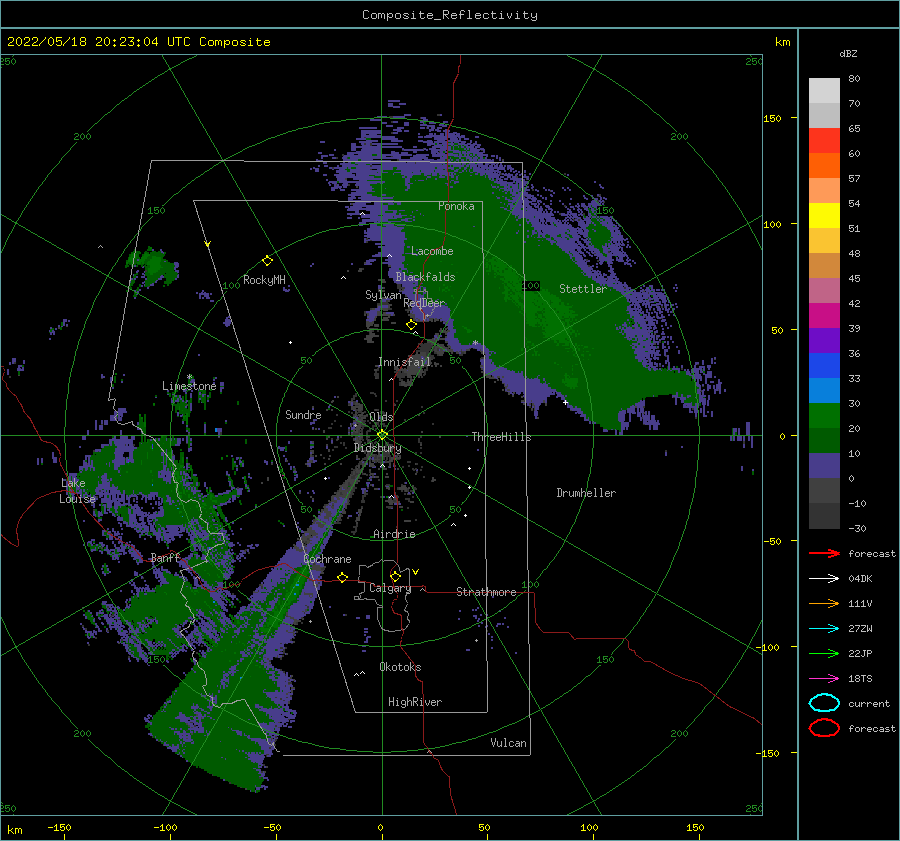Click the Innisfail label

pos(405,362)
